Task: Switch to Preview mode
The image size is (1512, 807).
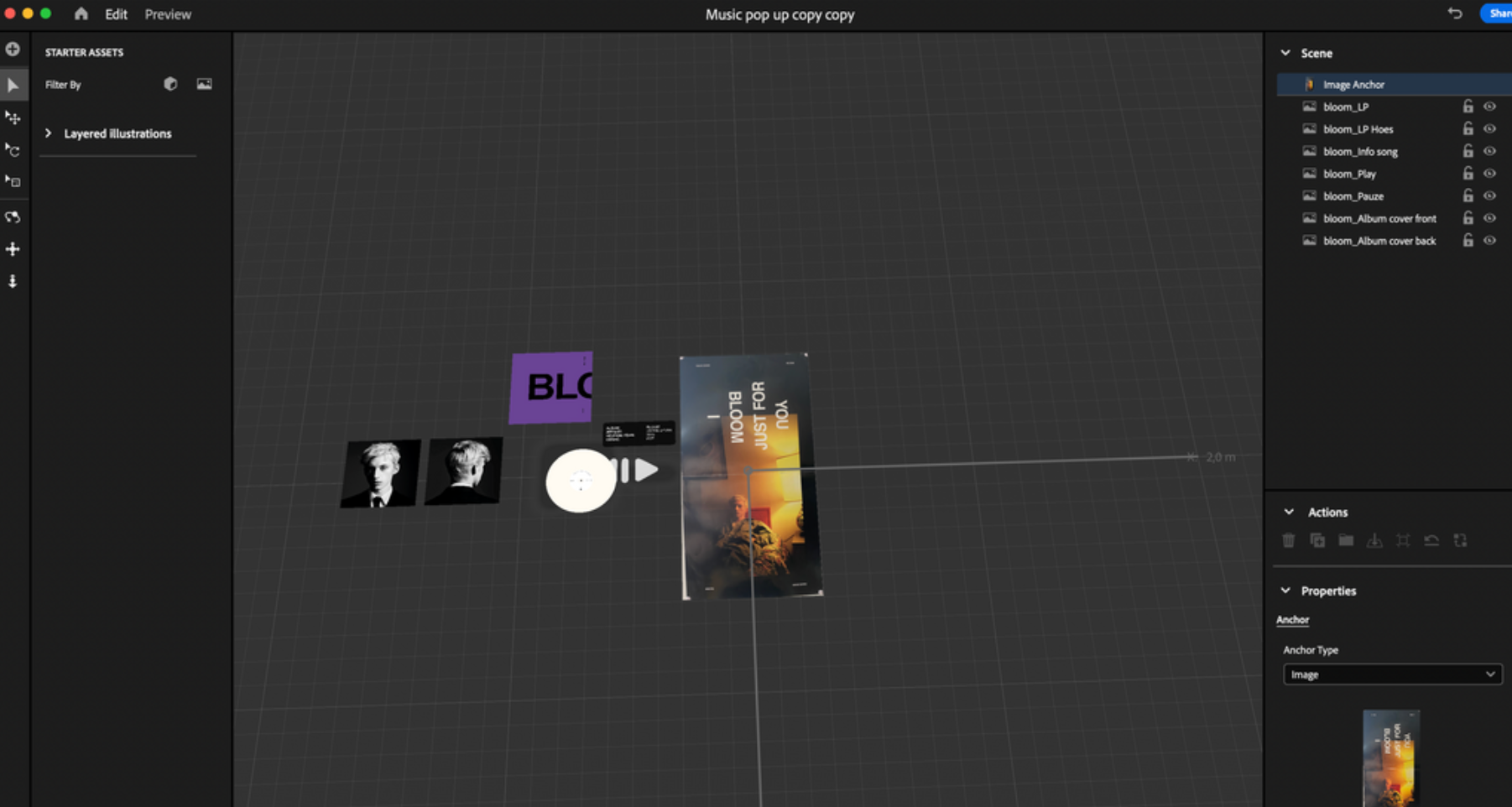Action: point(168,14)
